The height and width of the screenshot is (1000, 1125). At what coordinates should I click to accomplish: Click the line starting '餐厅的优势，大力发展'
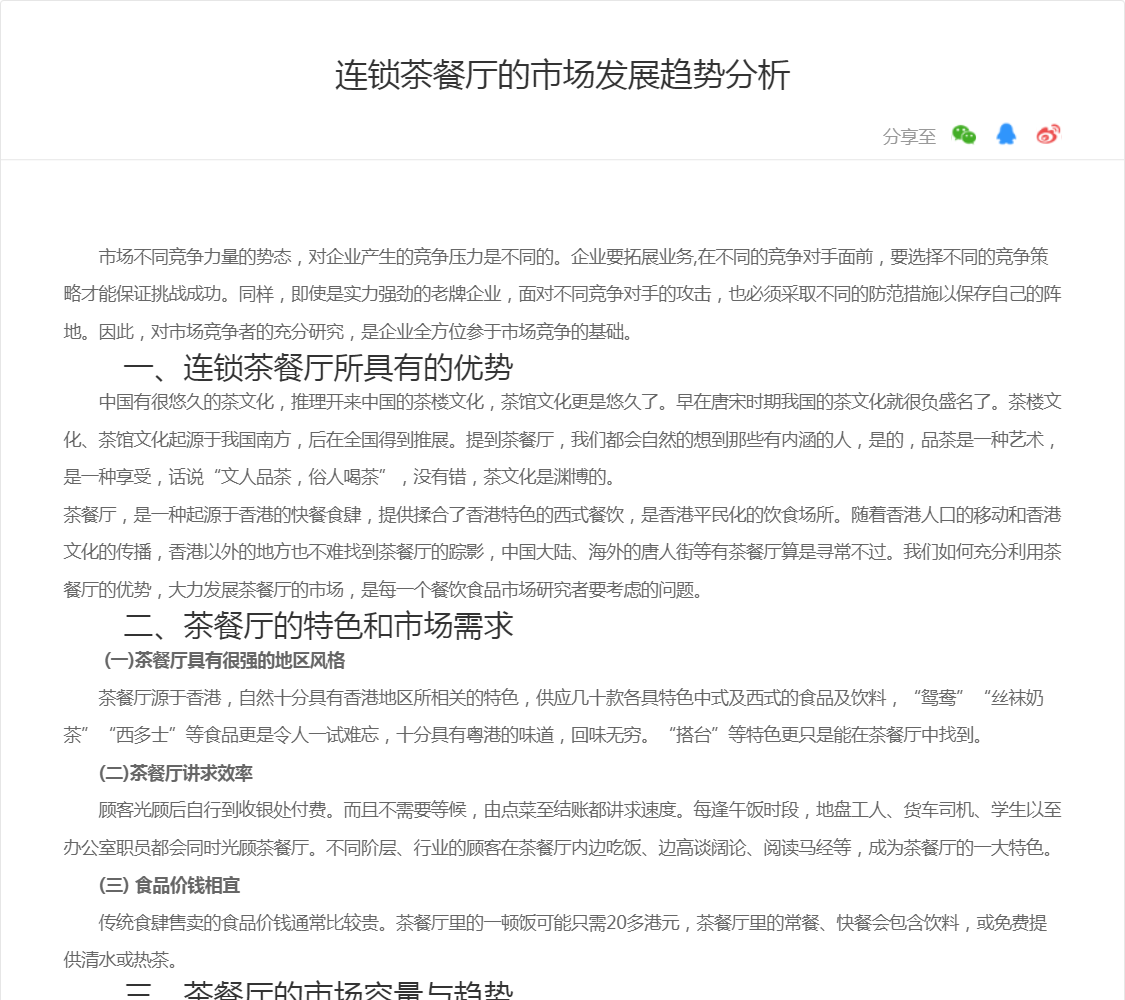(383, 590)
